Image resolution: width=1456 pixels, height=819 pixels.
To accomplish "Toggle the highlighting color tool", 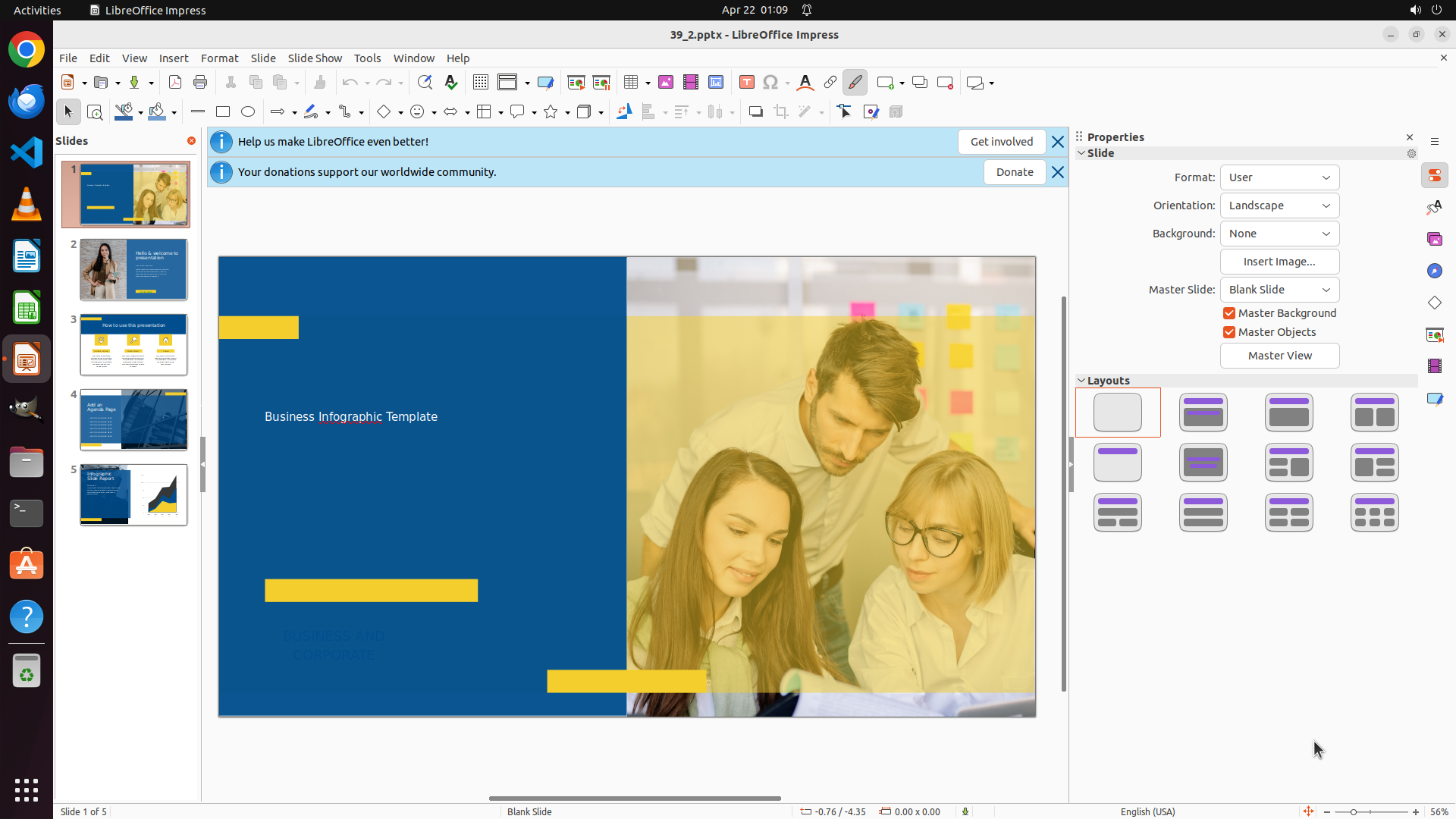I will 855,83.
